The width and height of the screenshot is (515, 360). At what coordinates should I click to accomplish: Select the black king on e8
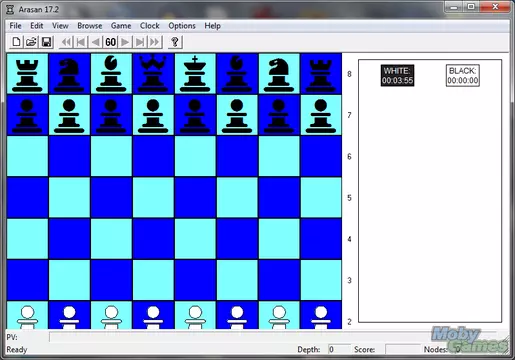coord(195,74)
